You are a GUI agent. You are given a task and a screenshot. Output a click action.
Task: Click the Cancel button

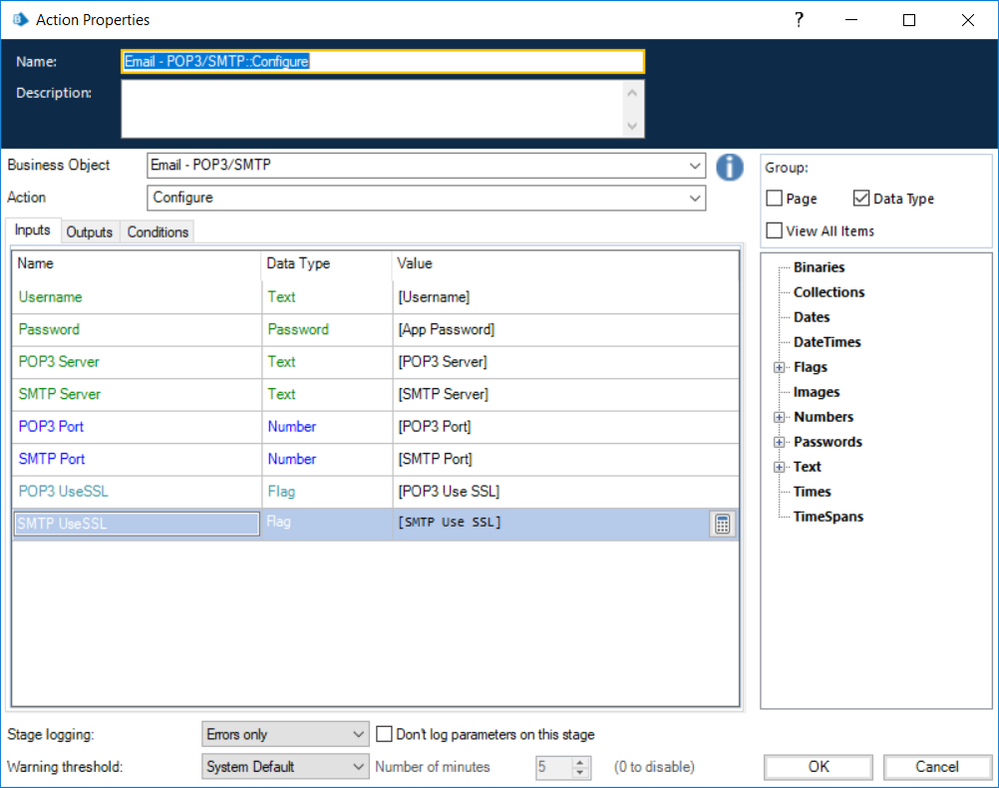coord(937,766)
